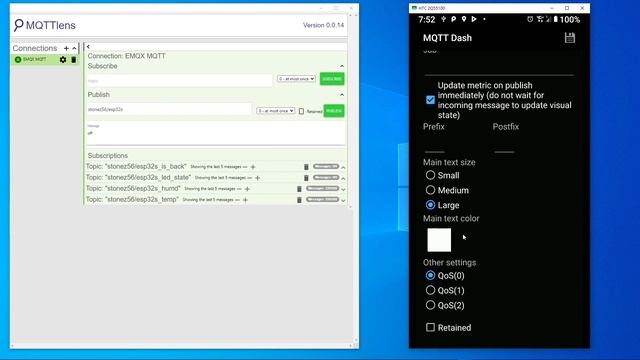Tap the Play Store icon in phone status bar
The height and width of the screenshot is (360, 640).
474,19
